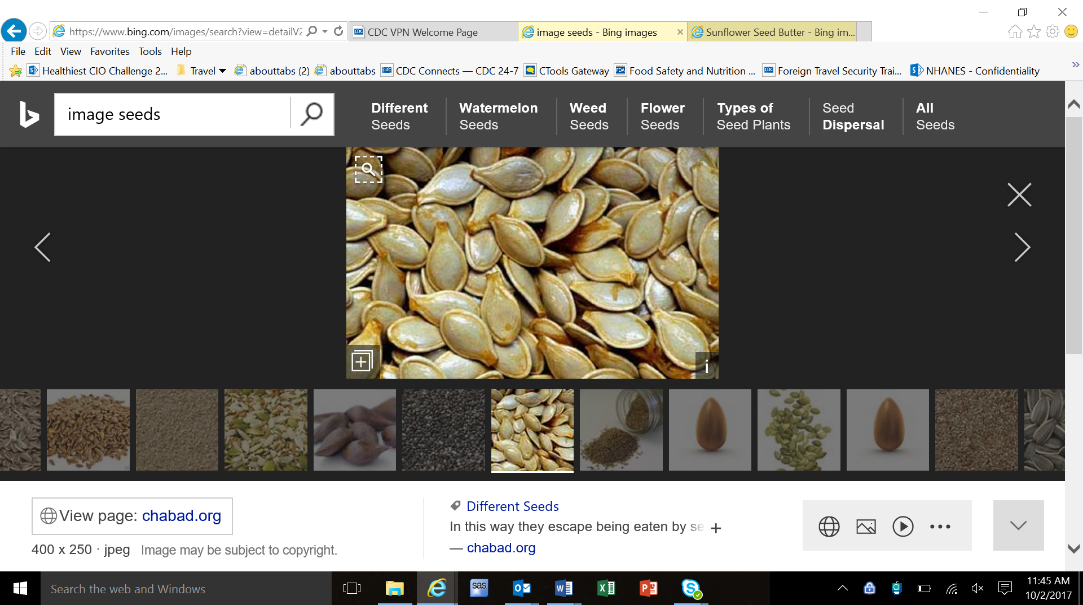This screenshot has width=1083, height=605.
Task: Select the Watermelon Seeds suggestion
Action: 498,116
